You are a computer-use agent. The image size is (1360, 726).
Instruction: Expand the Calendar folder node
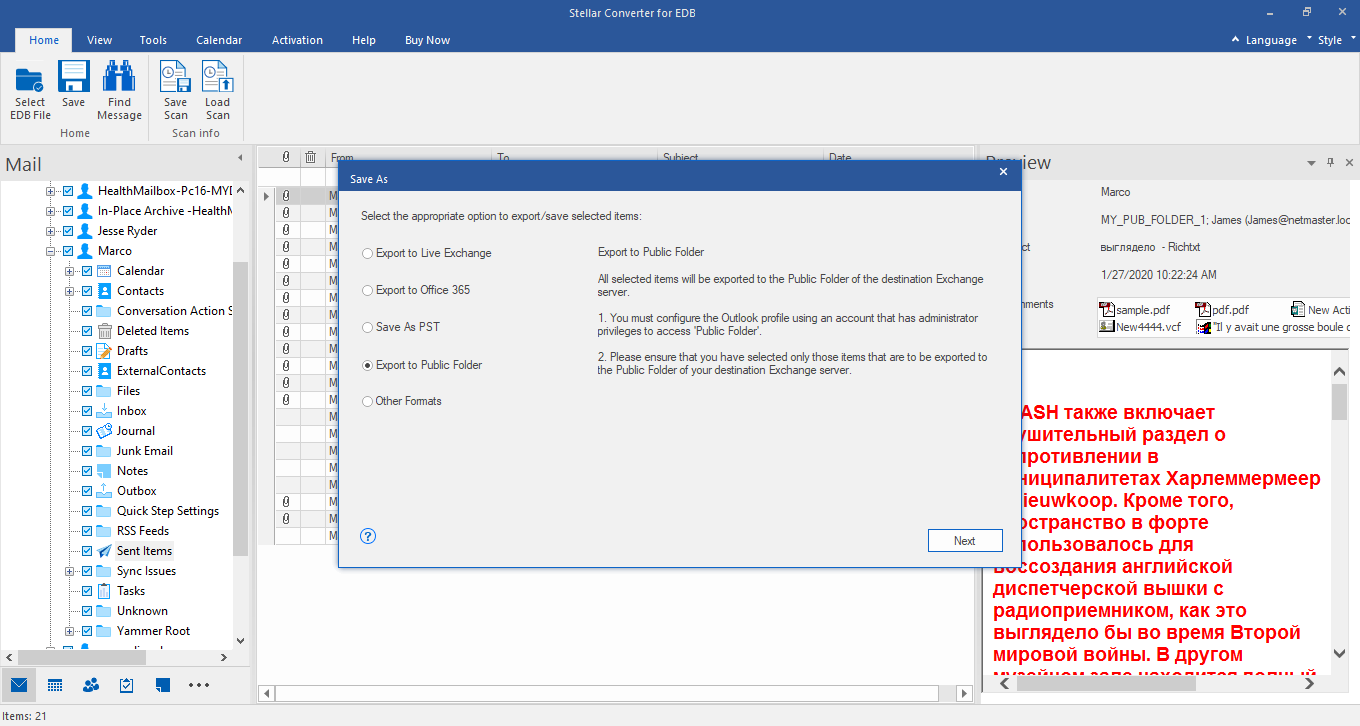pos(69,271)
